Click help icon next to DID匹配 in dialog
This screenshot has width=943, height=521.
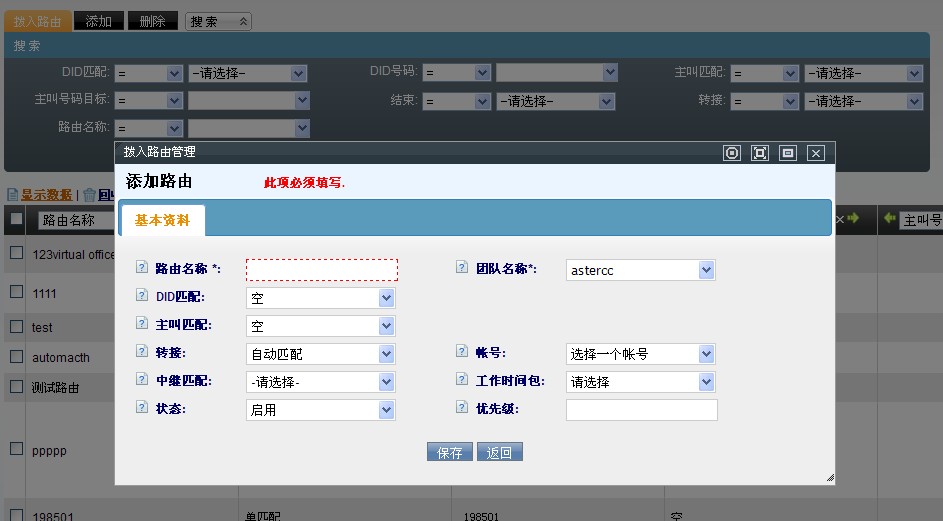141,296
